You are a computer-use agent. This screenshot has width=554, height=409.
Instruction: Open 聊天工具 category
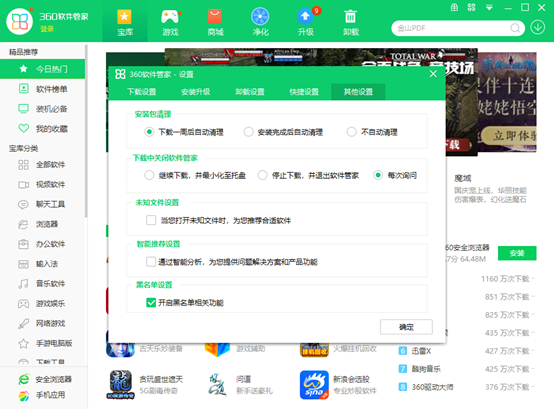(42, 204)
